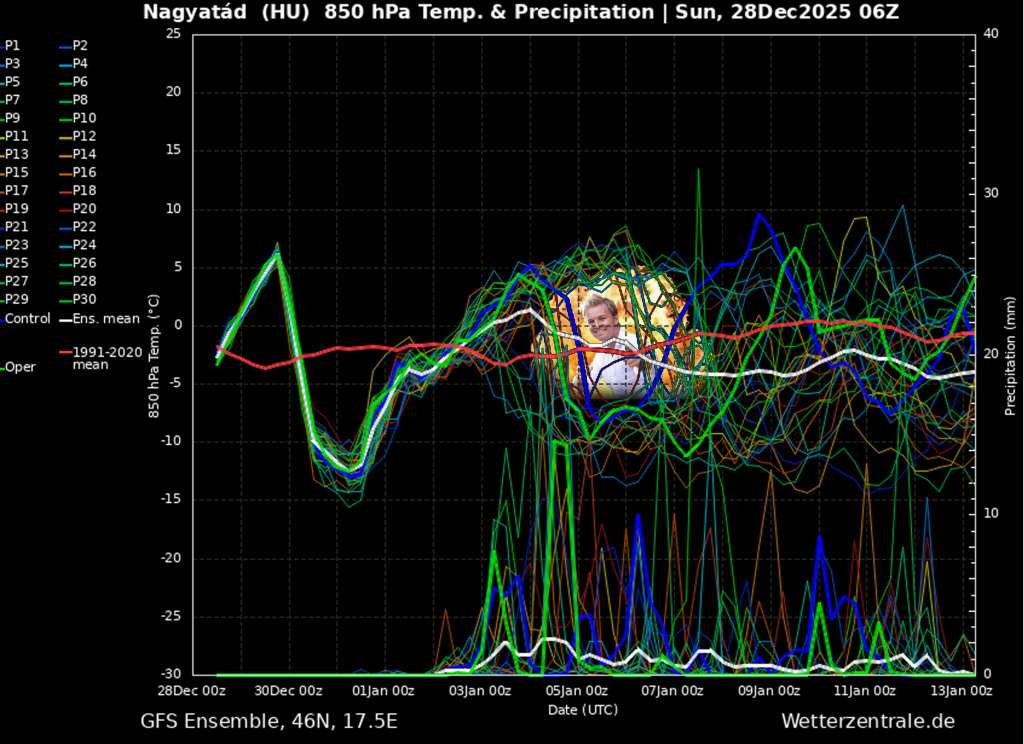Screen dimensions: 1024x744
Task: Click the Date (UTC) axis label
Action: click(582, 709)
